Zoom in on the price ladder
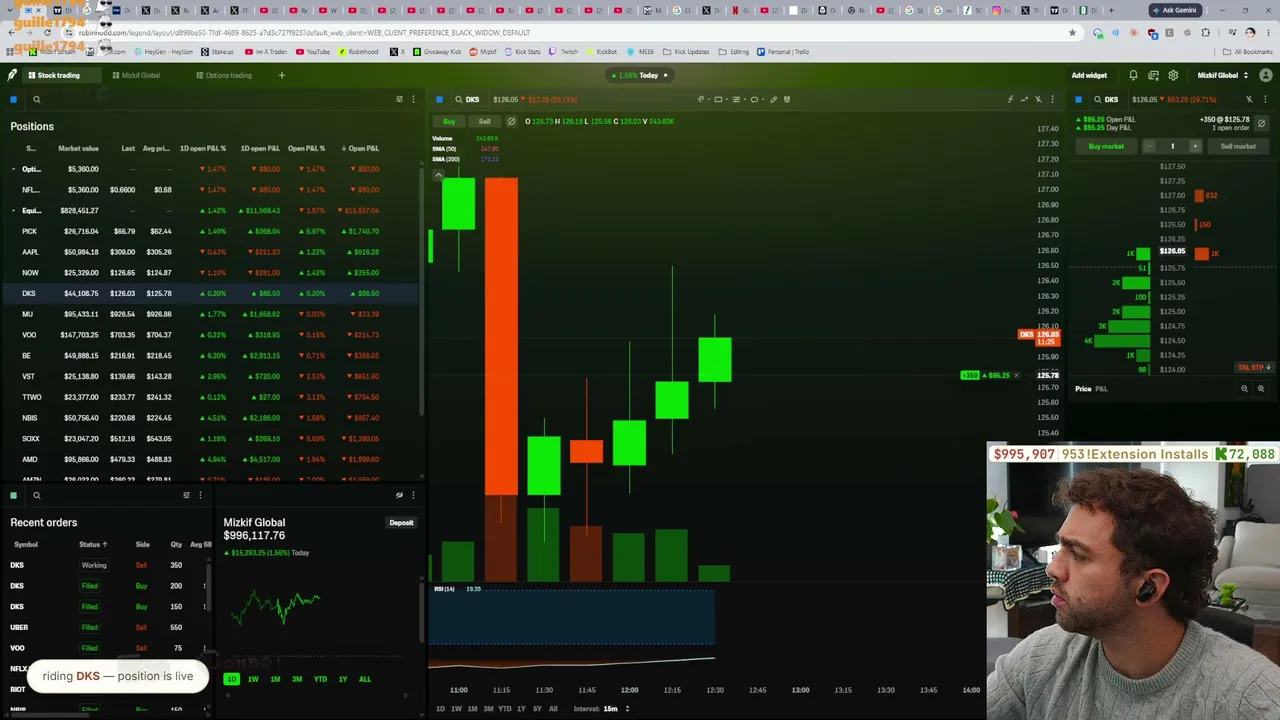The height and width of the screenshot is (720, 1280). pyautogui.click(x=1261, y=389)
